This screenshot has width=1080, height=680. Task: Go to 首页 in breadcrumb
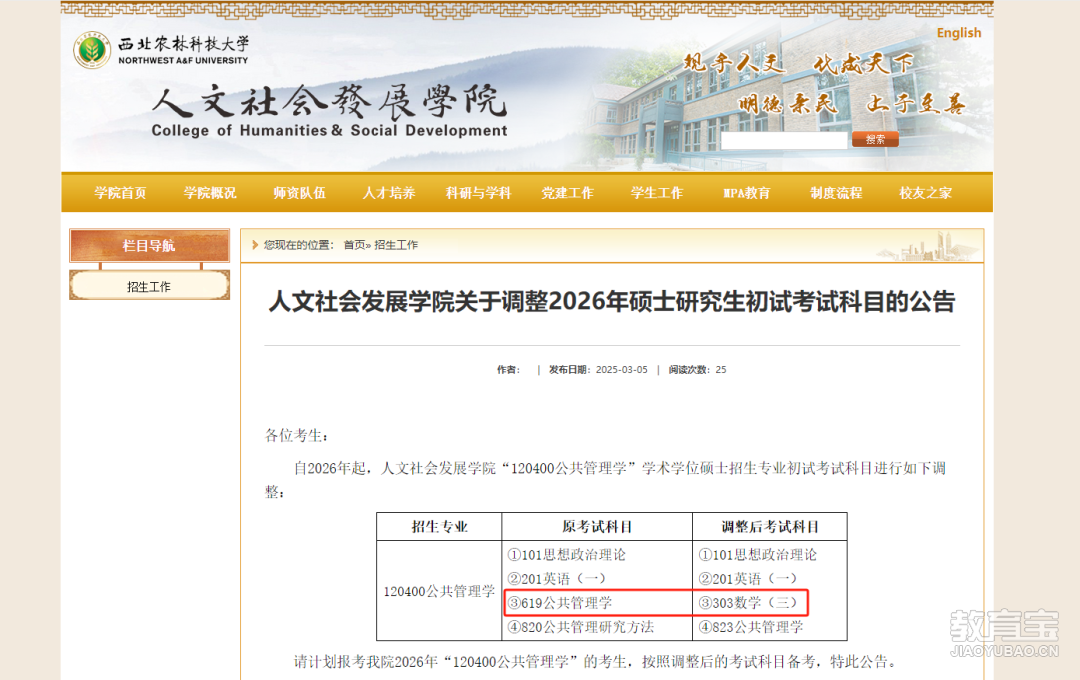tap(354, 245)
